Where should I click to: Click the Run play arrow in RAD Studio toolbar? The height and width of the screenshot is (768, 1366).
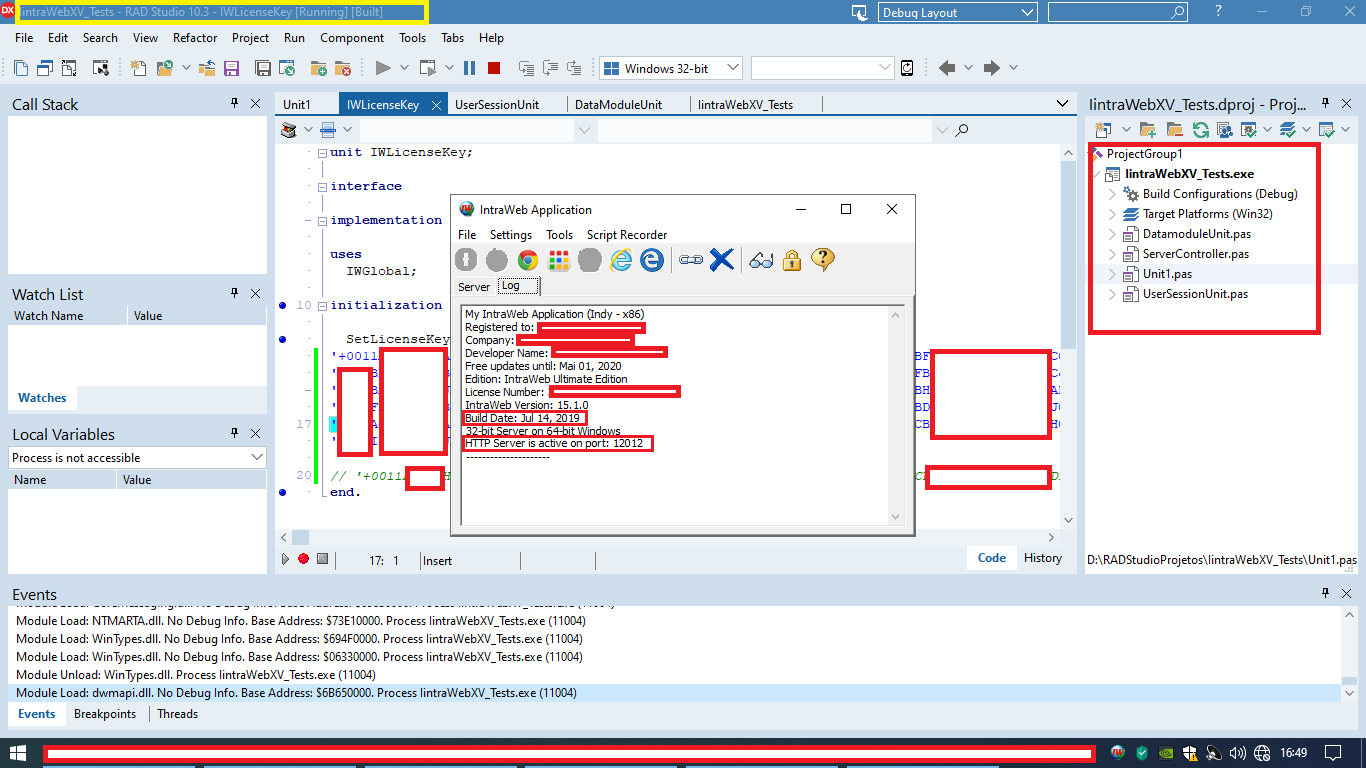382,68
